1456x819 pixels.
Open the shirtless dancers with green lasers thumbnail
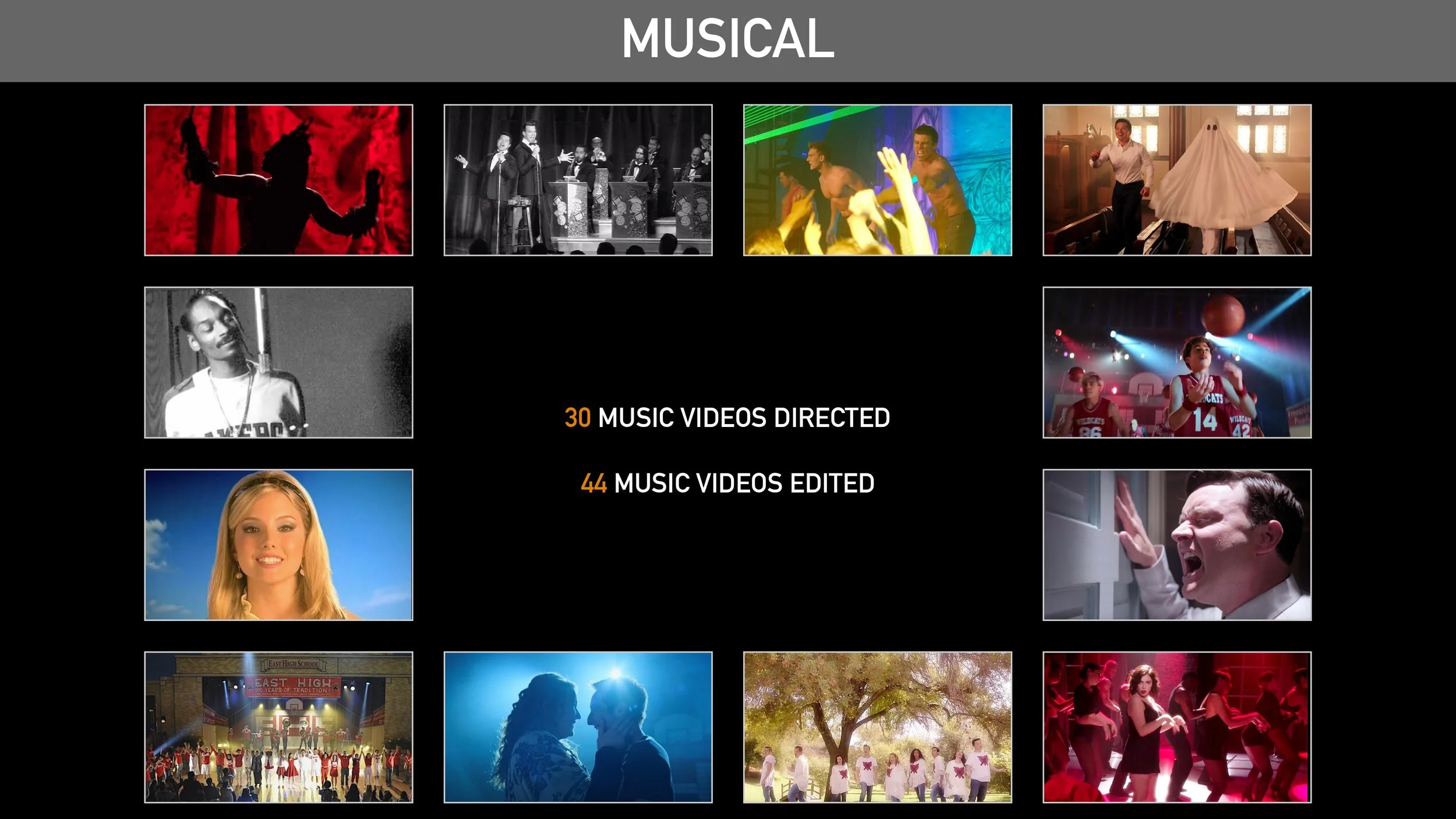[877, 180]
